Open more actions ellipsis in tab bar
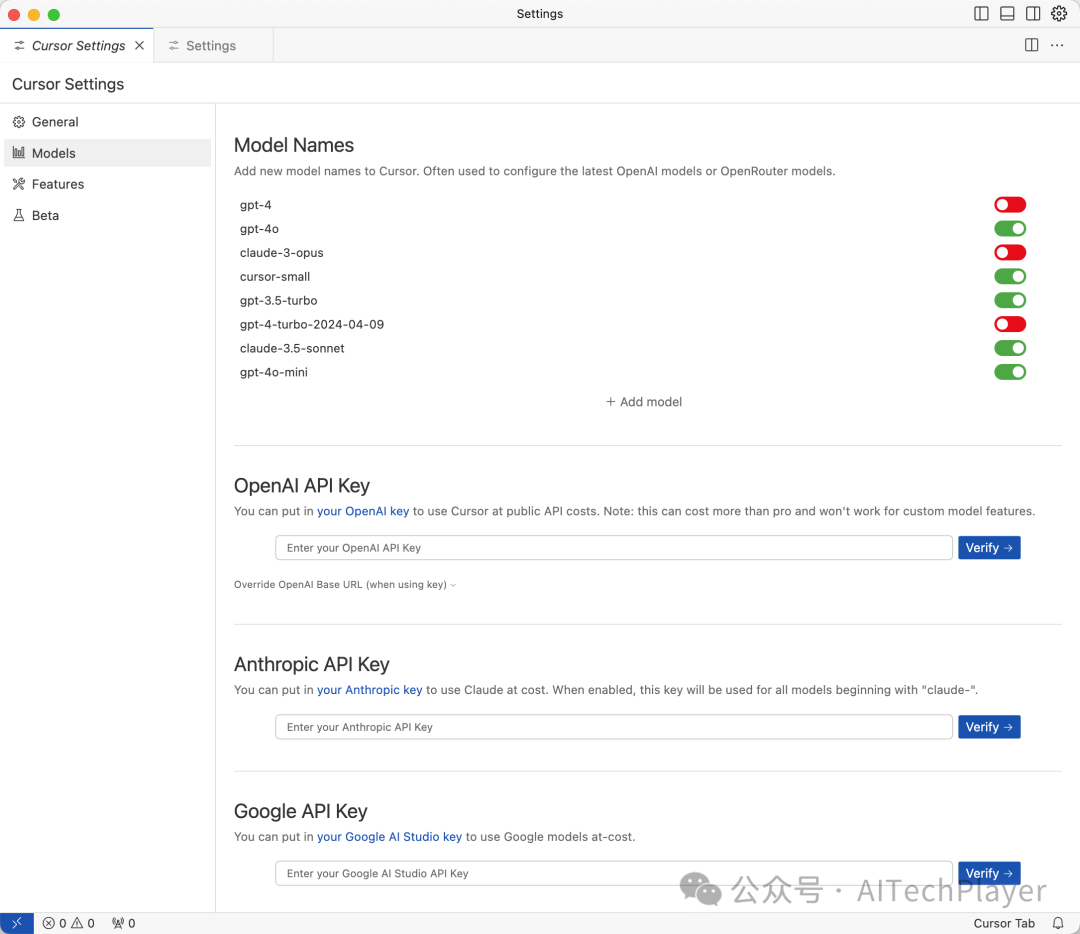 point(1057,45)
